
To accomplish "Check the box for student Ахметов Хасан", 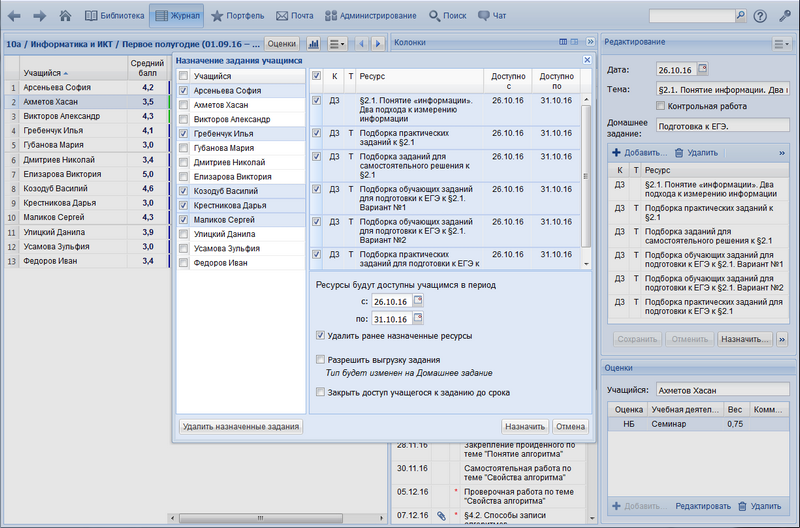I will coord(183,104).
